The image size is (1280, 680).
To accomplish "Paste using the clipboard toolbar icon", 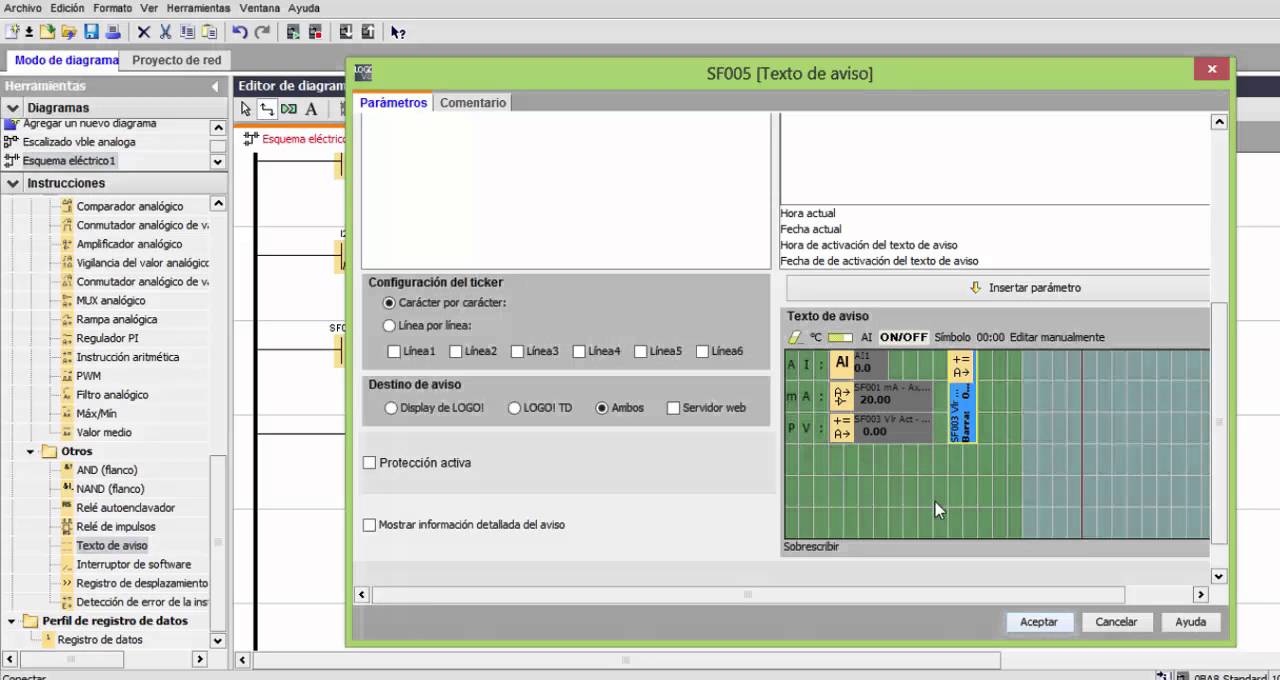I will pos(209,32).
